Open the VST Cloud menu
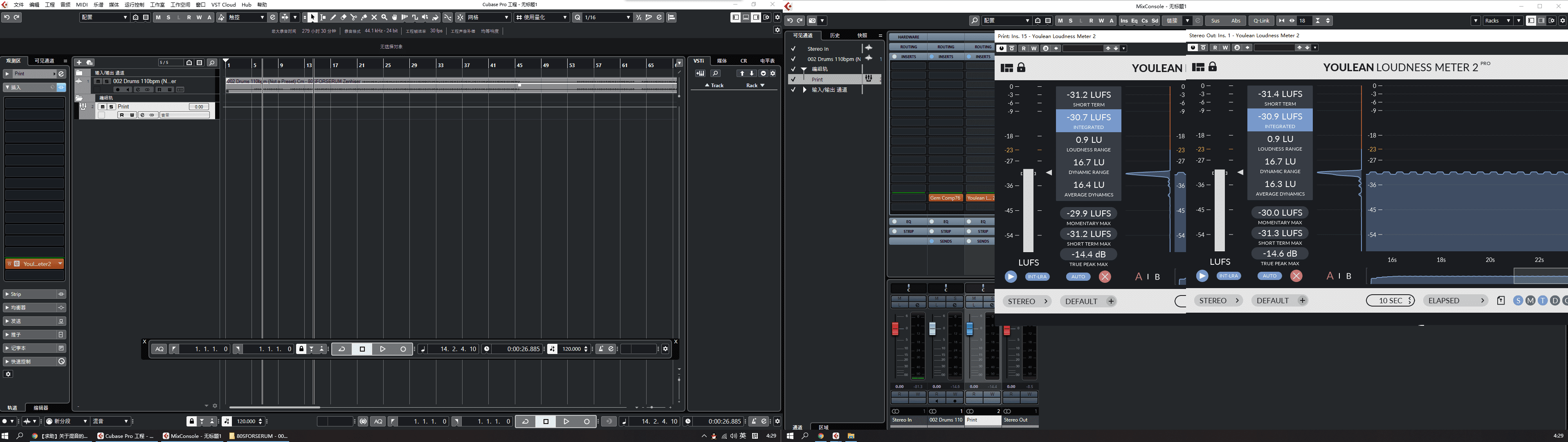The width and height of the screenshot is (1568, 442). click(223, 4)
